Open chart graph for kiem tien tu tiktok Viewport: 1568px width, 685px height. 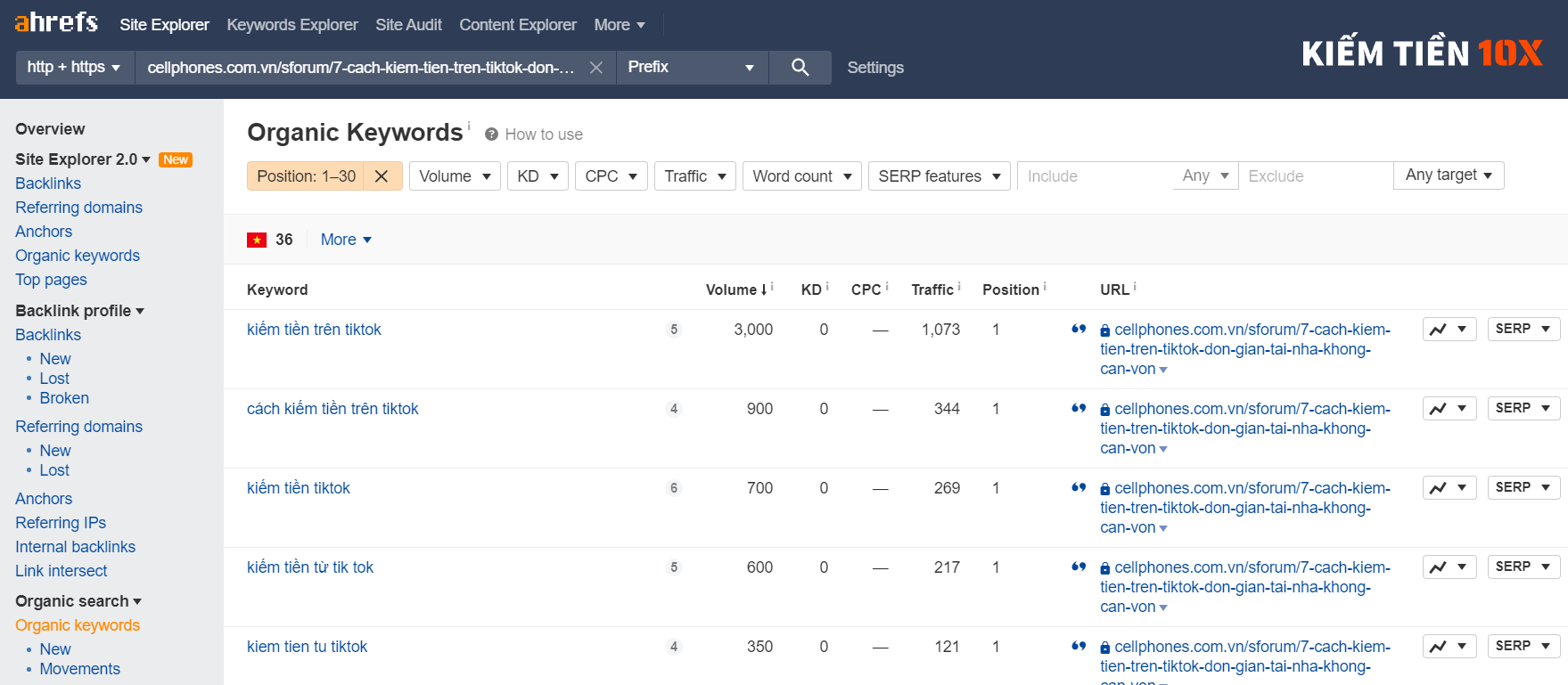pyautogui.click(x=1449, y=647)
